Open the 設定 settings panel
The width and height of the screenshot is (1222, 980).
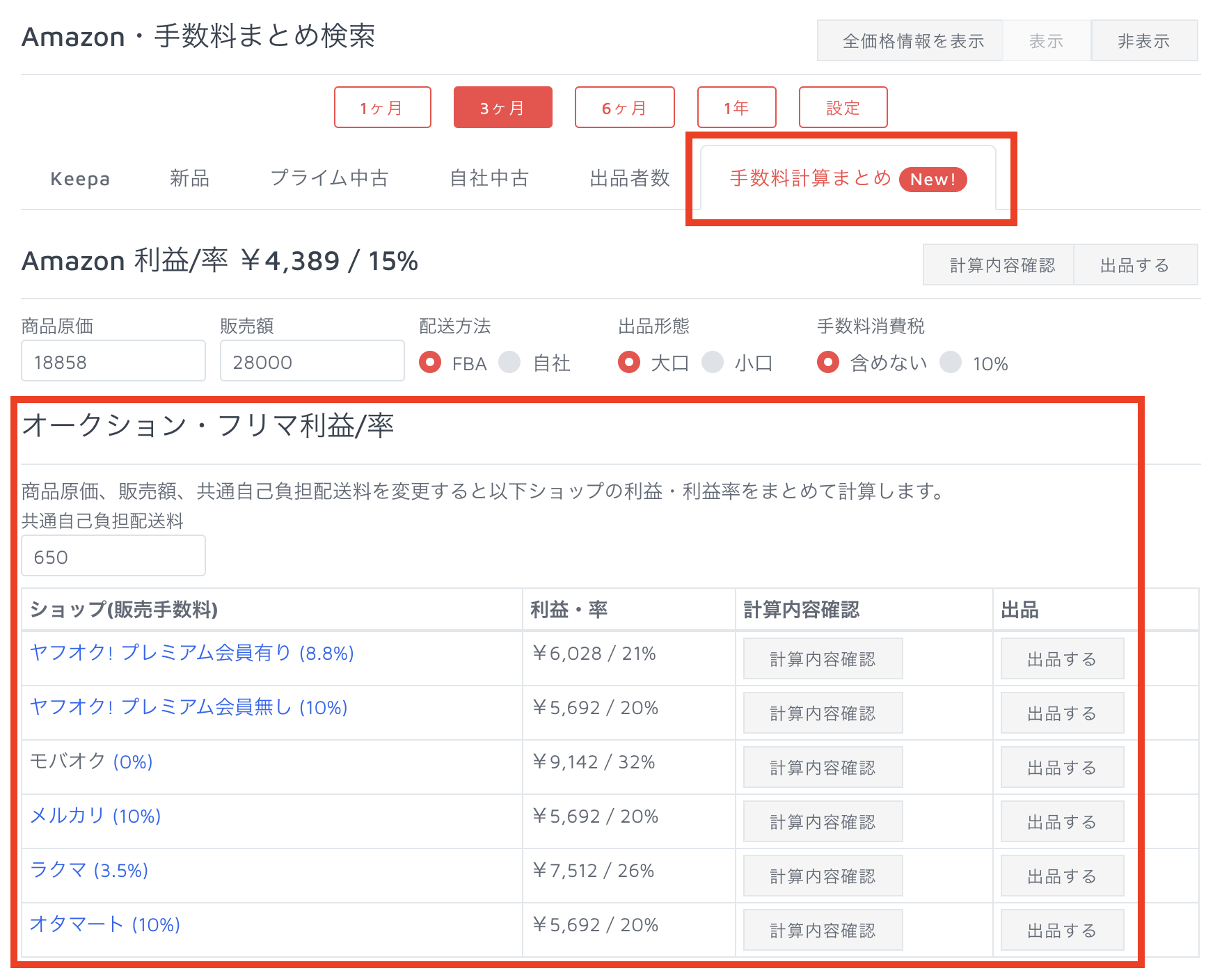[842, 107]
